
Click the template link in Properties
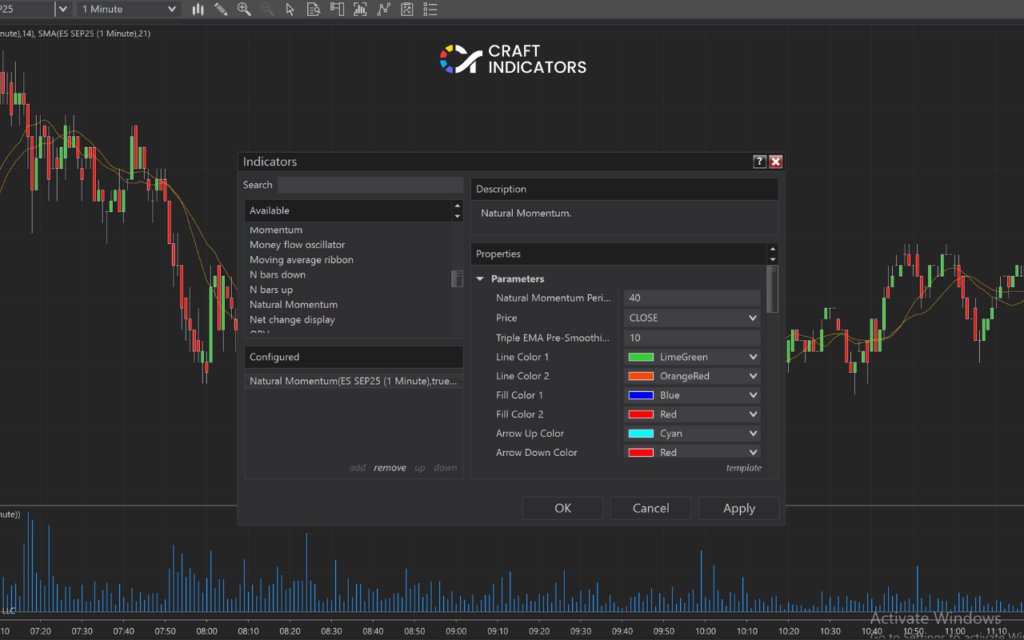pos(744,468)
